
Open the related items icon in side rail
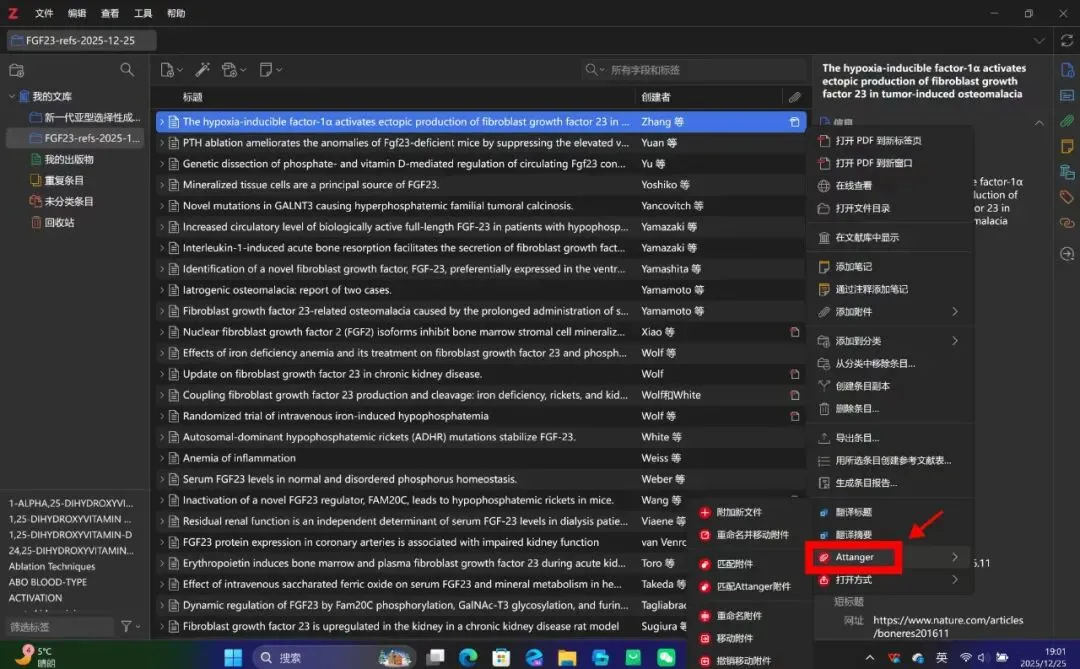(x=1066, y=223)
